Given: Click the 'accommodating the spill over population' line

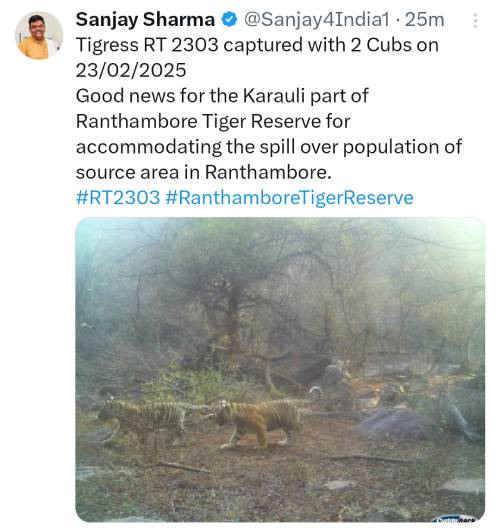Looking at the screenshot, I should 259,147.
